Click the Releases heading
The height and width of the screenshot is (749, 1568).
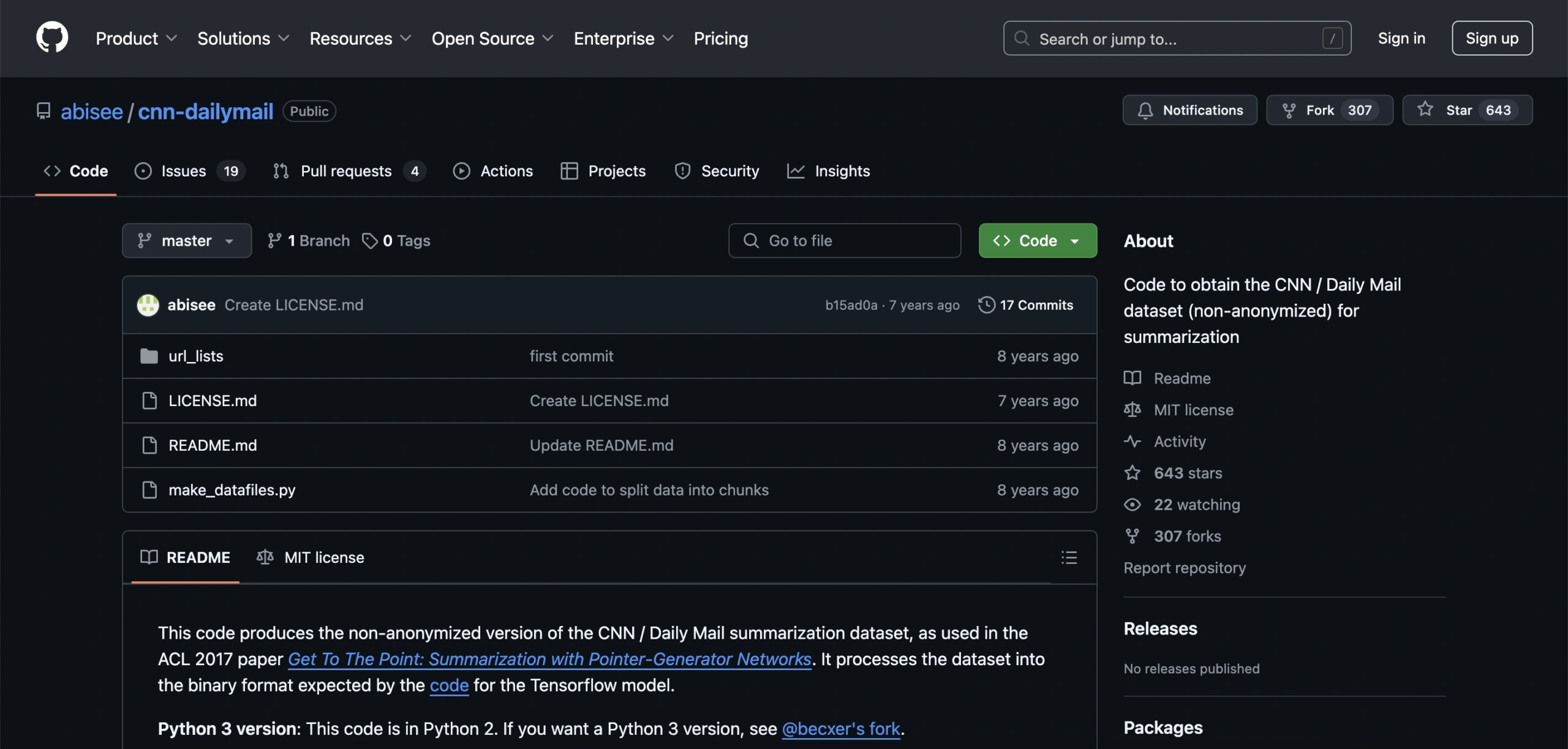pyautogui.click(x=1161, y=628)
